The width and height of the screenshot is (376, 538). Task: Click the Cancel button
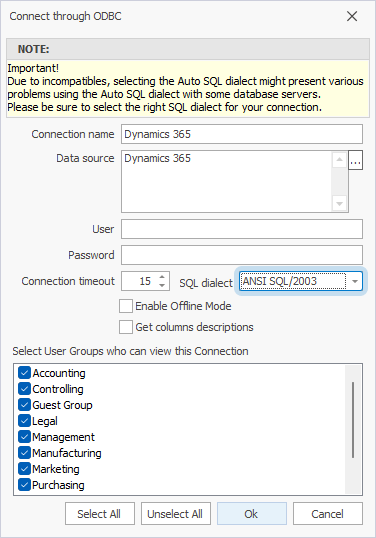click(328, 514)
